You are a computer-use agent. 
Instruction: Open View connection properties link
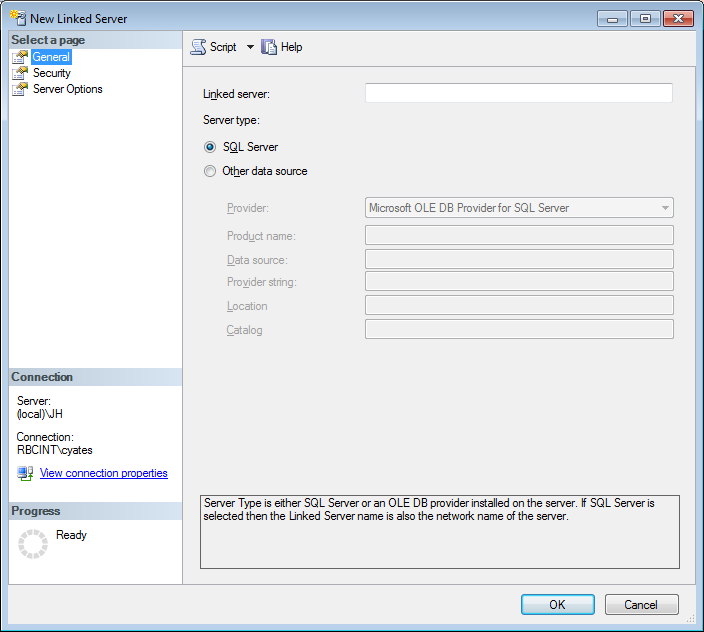(103, 473)
